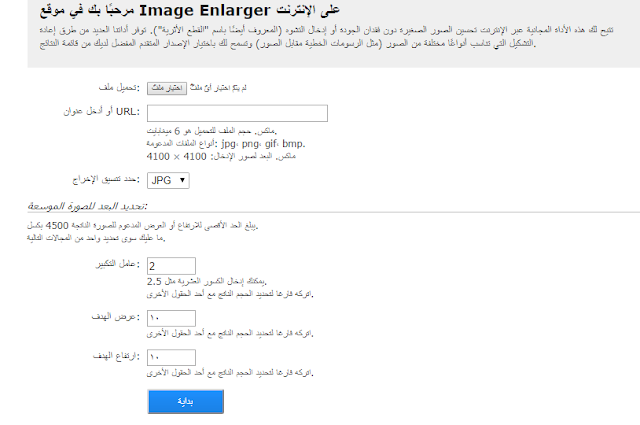Open the JPG output format dropdown
Viewport: 640px width, 425px height.
coord(168,180)
